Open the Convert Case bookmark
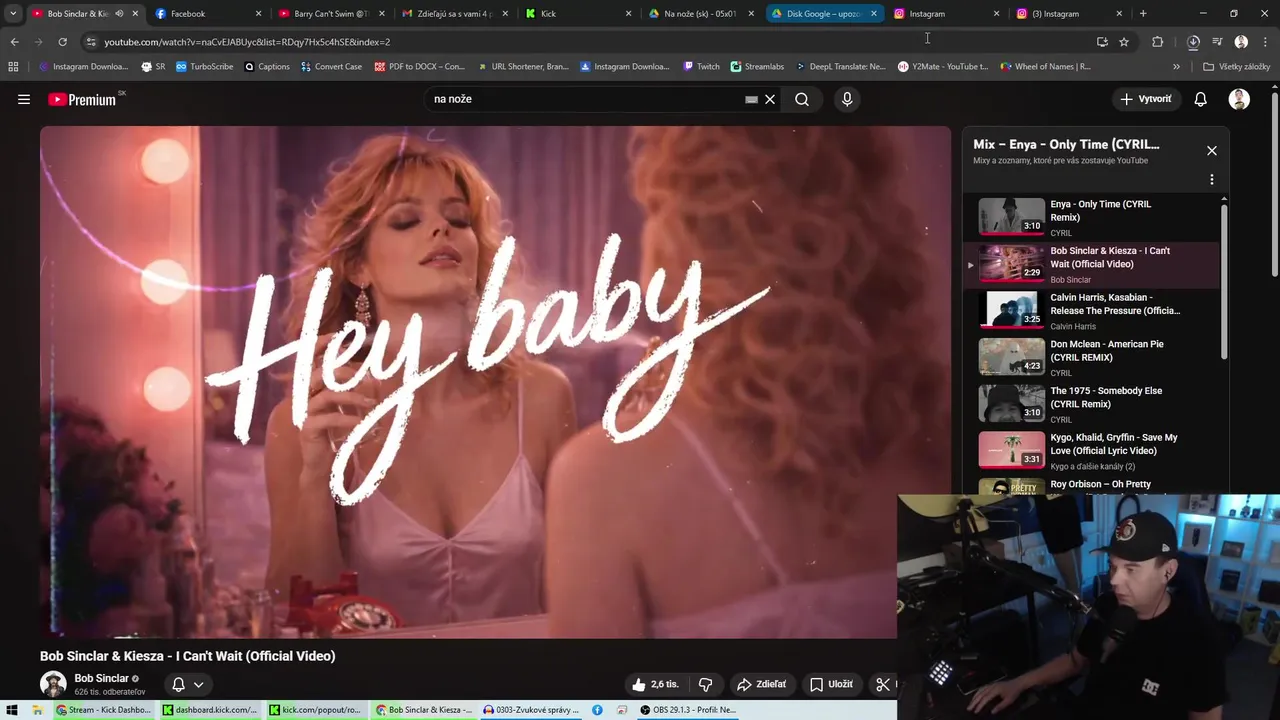This screenshot has height=720, width=1280. [331, 67]
